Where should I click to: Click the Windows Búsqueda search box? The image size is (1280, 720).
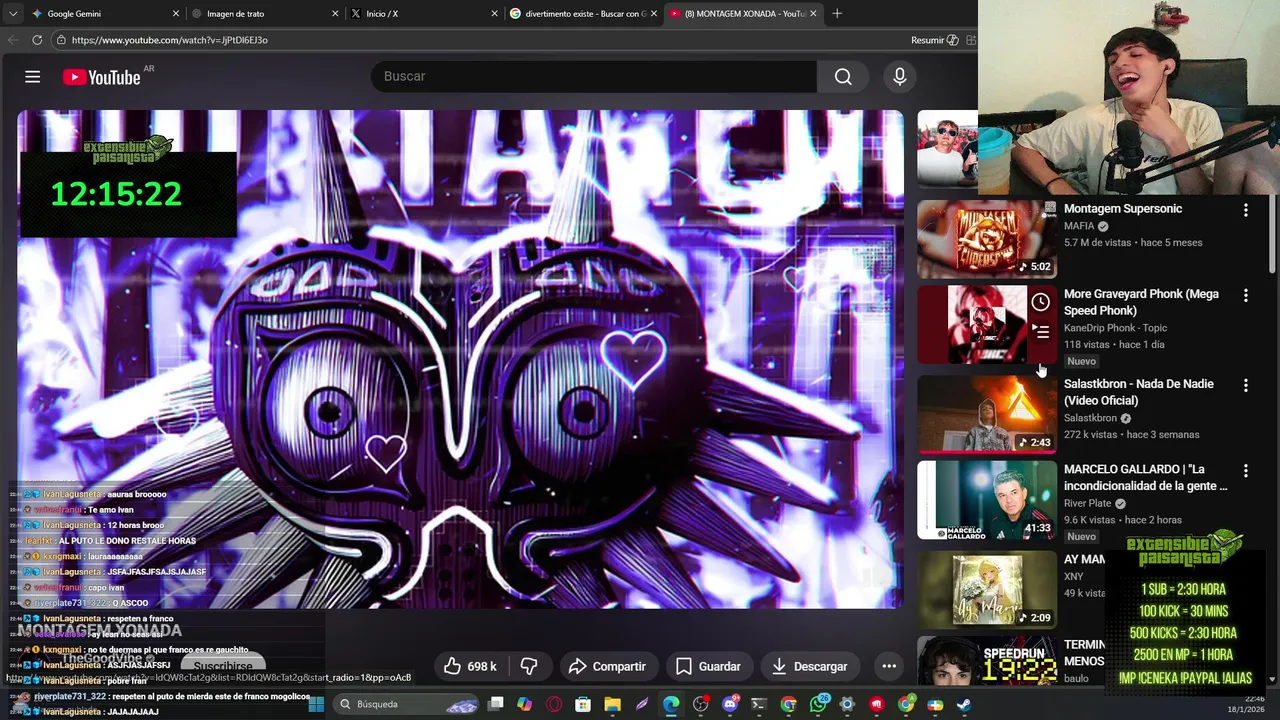coord(406,704)
